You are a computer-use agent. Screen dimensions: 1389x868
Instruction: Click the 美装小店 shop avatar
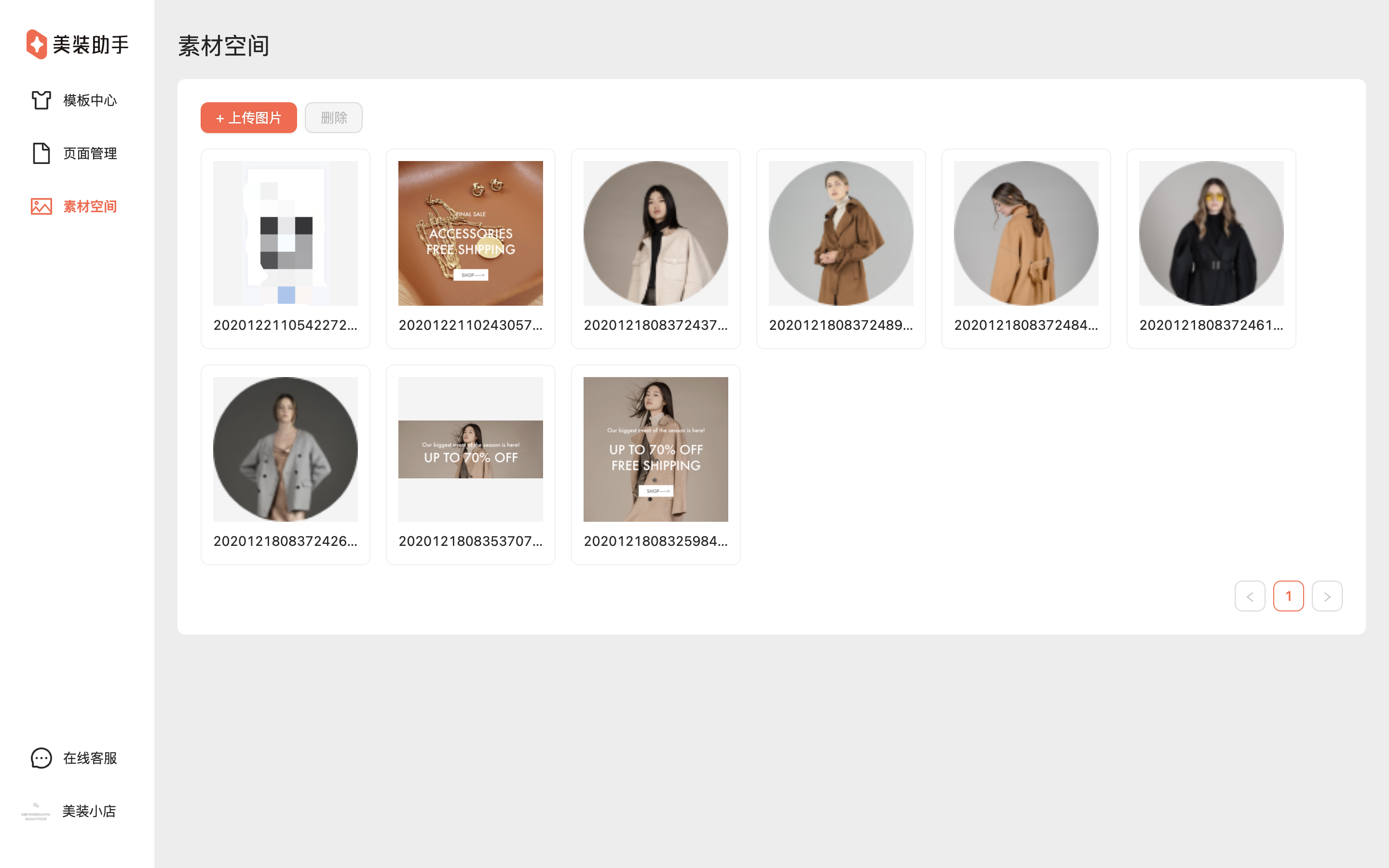click(36, 811)
